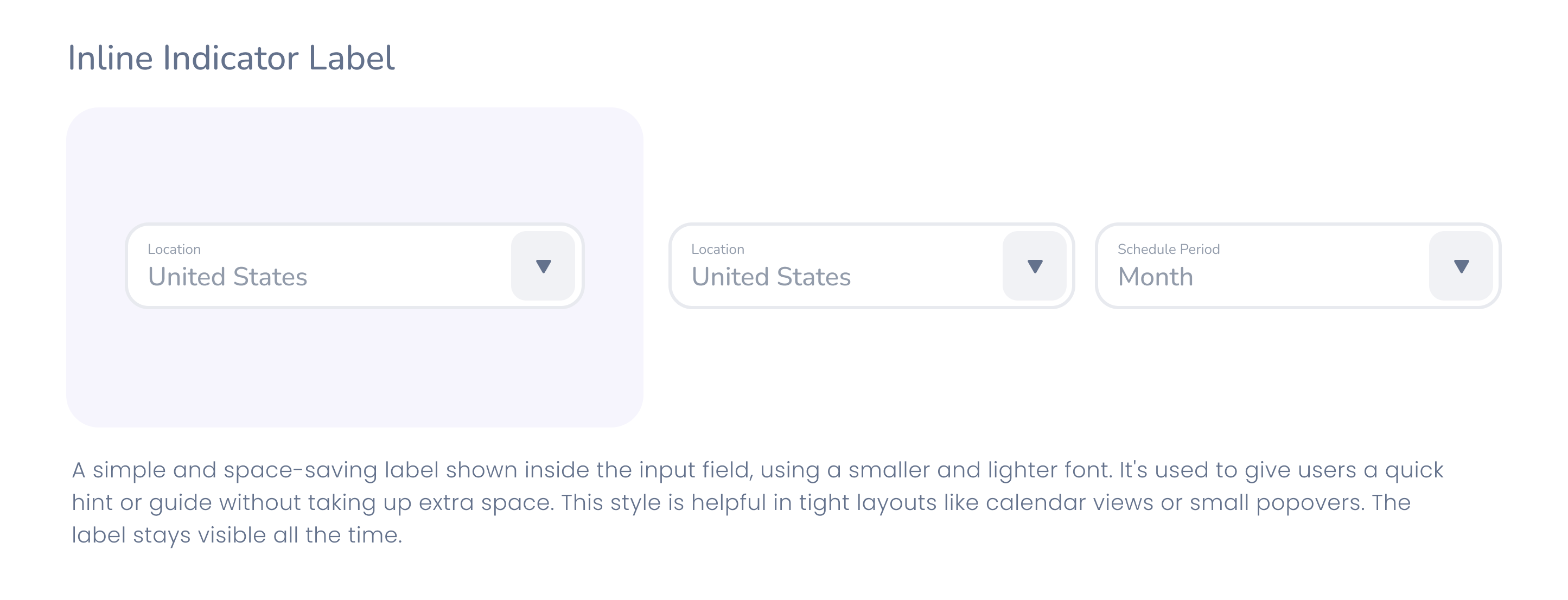Click the triangle icon of the middle Location field

coord(1035,266)
